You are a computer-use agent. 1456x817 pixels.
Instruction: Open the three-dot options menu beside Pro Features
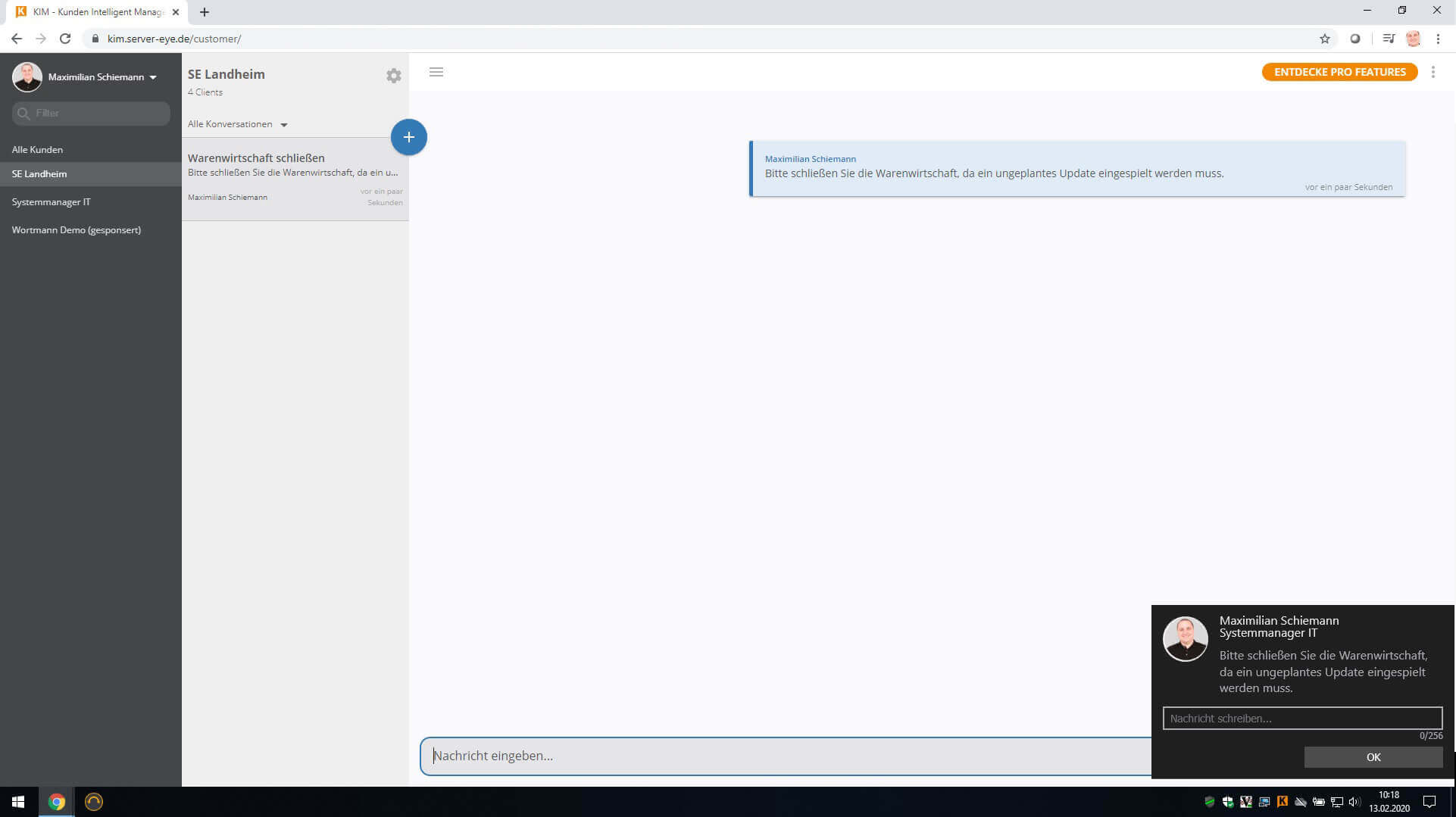pos(1433,72)
